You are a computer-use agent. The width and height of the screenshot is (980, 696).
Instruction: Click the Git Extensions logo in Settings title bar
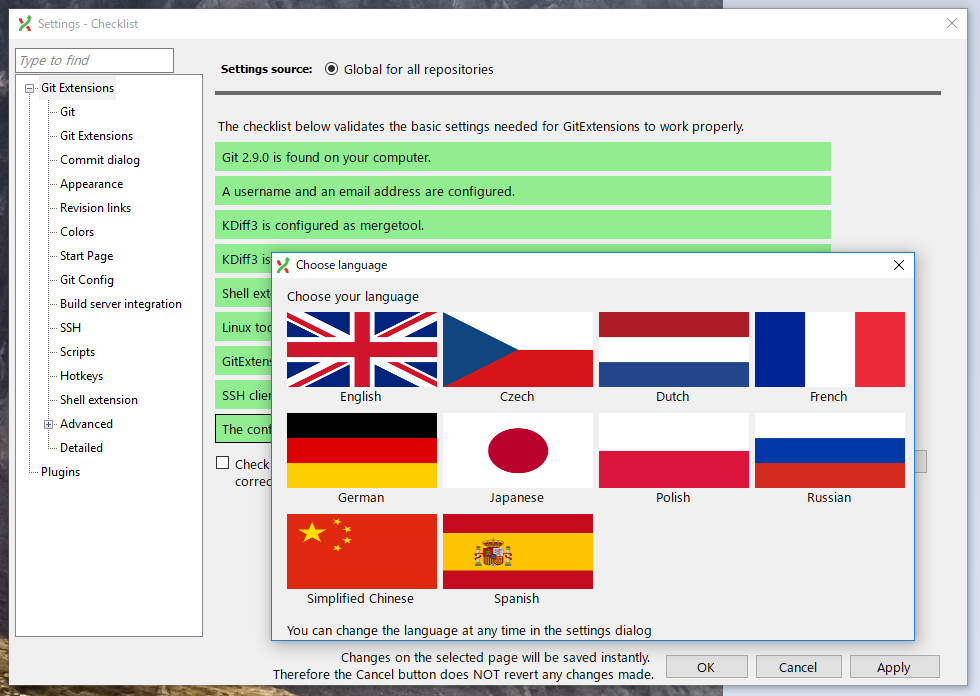[25, 24]
